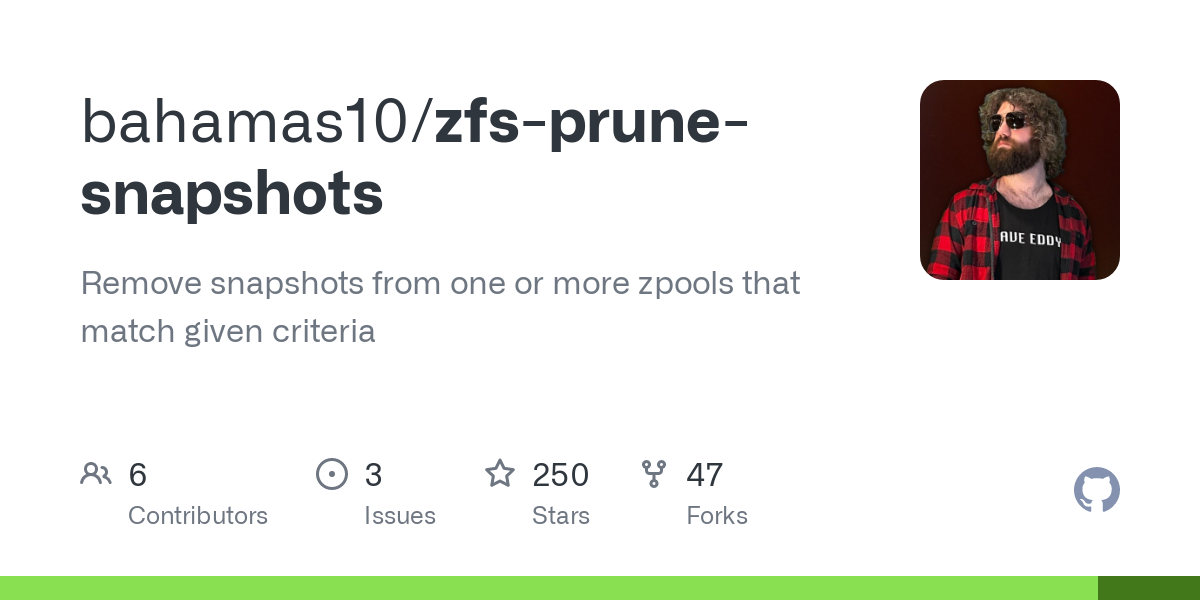The image size is (1200, 600).
Task: Click the Issues circle-dot icon
Action: (x=332, y=474)
